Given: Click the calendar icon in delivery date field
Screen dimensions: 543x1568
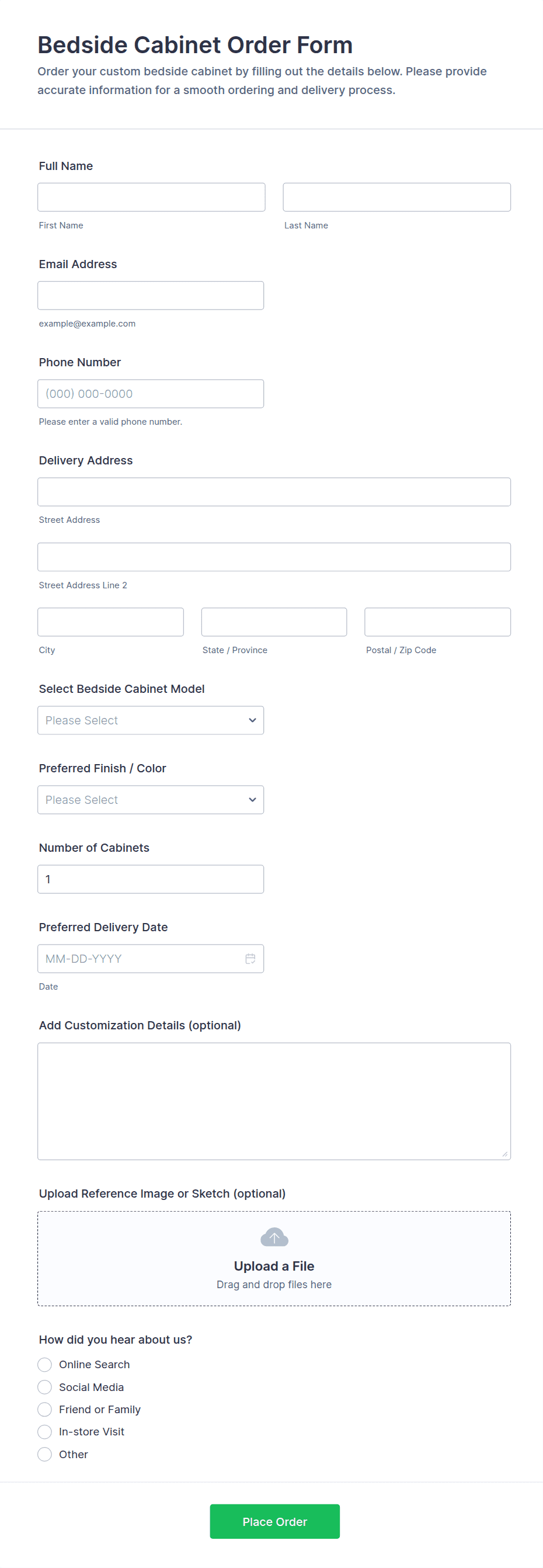Looking at the screenshot, I should 250,959.
